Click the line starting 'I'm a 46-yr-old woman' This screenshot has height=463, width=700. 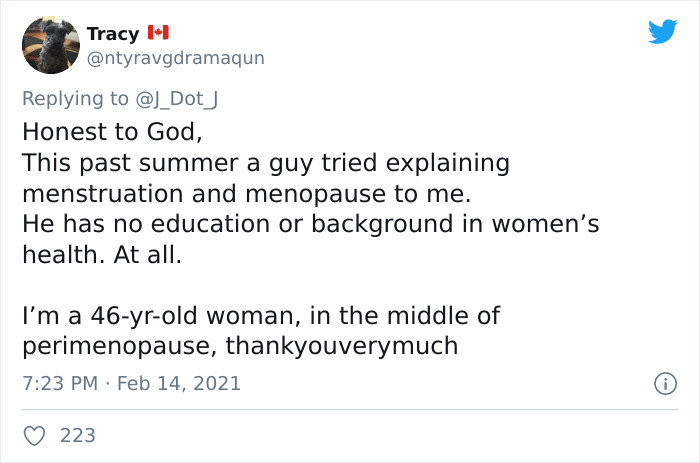(260, 316)
